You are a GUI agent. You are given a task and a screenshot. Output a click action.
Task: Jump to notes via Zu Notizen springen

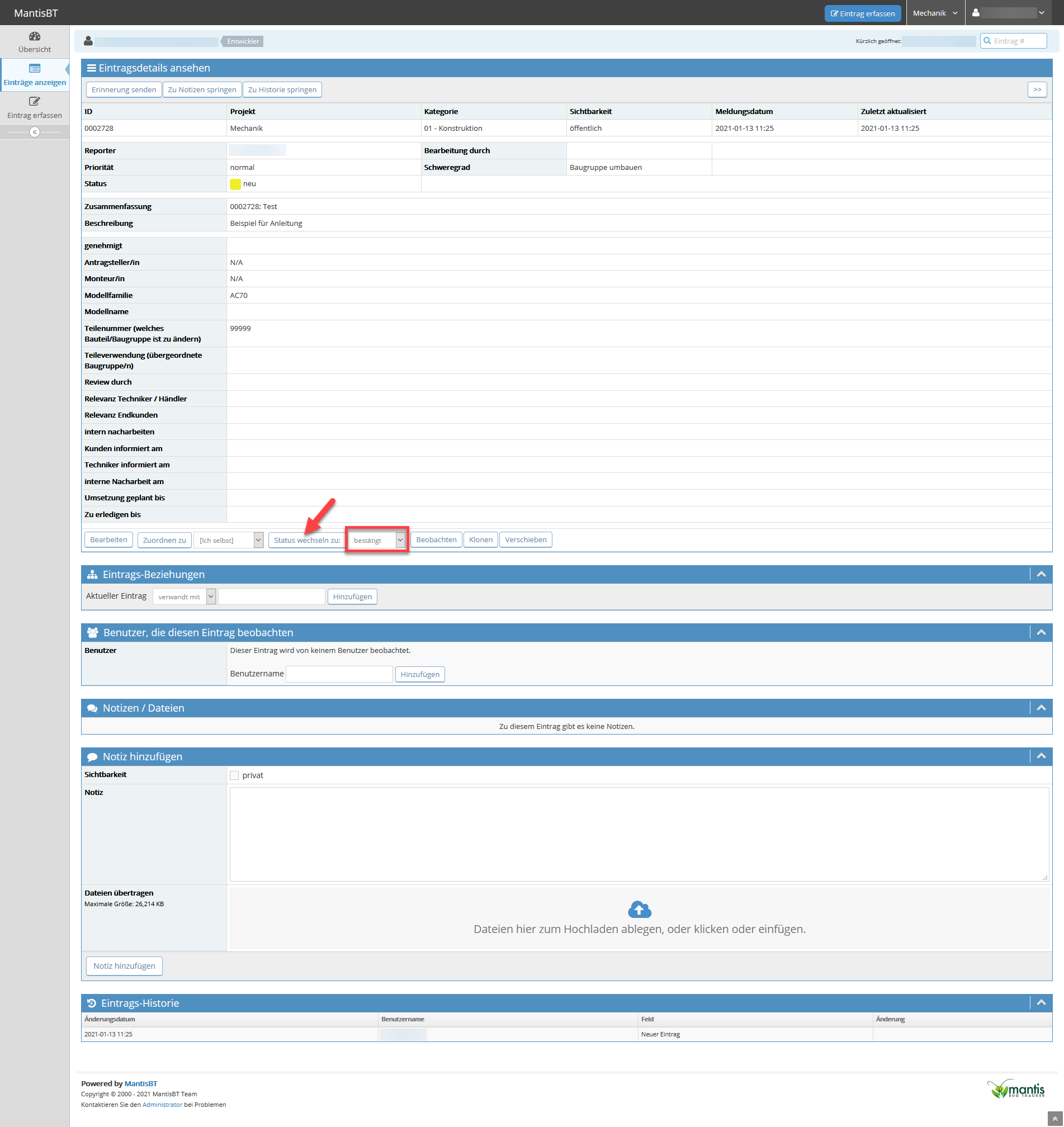pos(202,89)
